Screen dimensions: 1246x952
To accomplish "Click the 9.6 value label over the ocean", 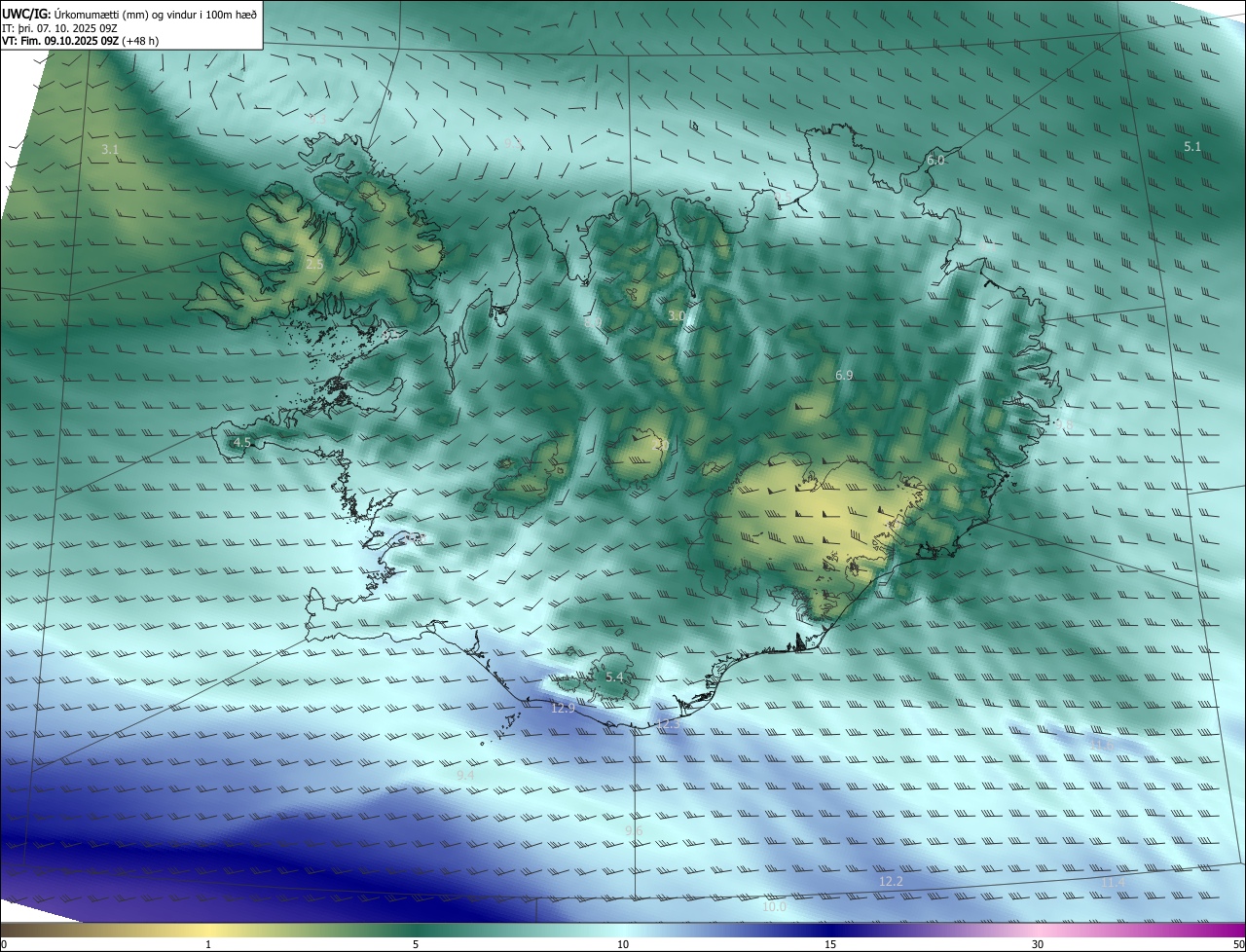I will [x=634, y=829].
